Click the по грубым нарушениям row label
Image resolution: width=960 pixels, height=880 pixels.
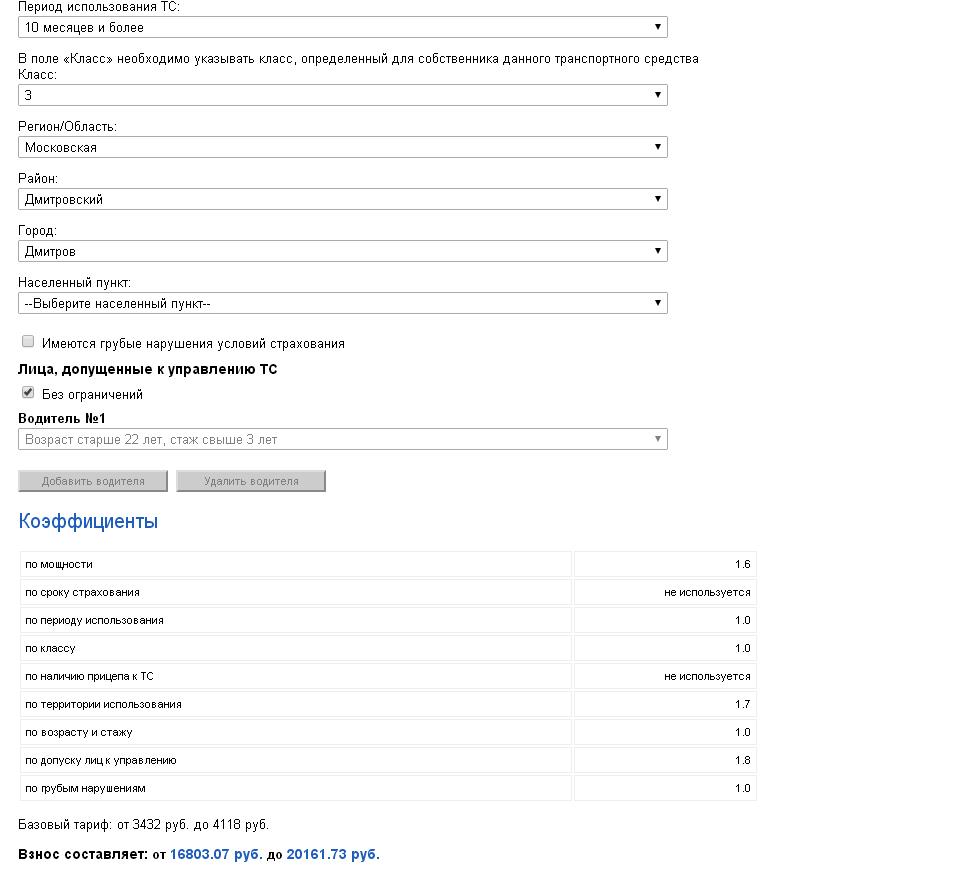[x=85, y=788]
